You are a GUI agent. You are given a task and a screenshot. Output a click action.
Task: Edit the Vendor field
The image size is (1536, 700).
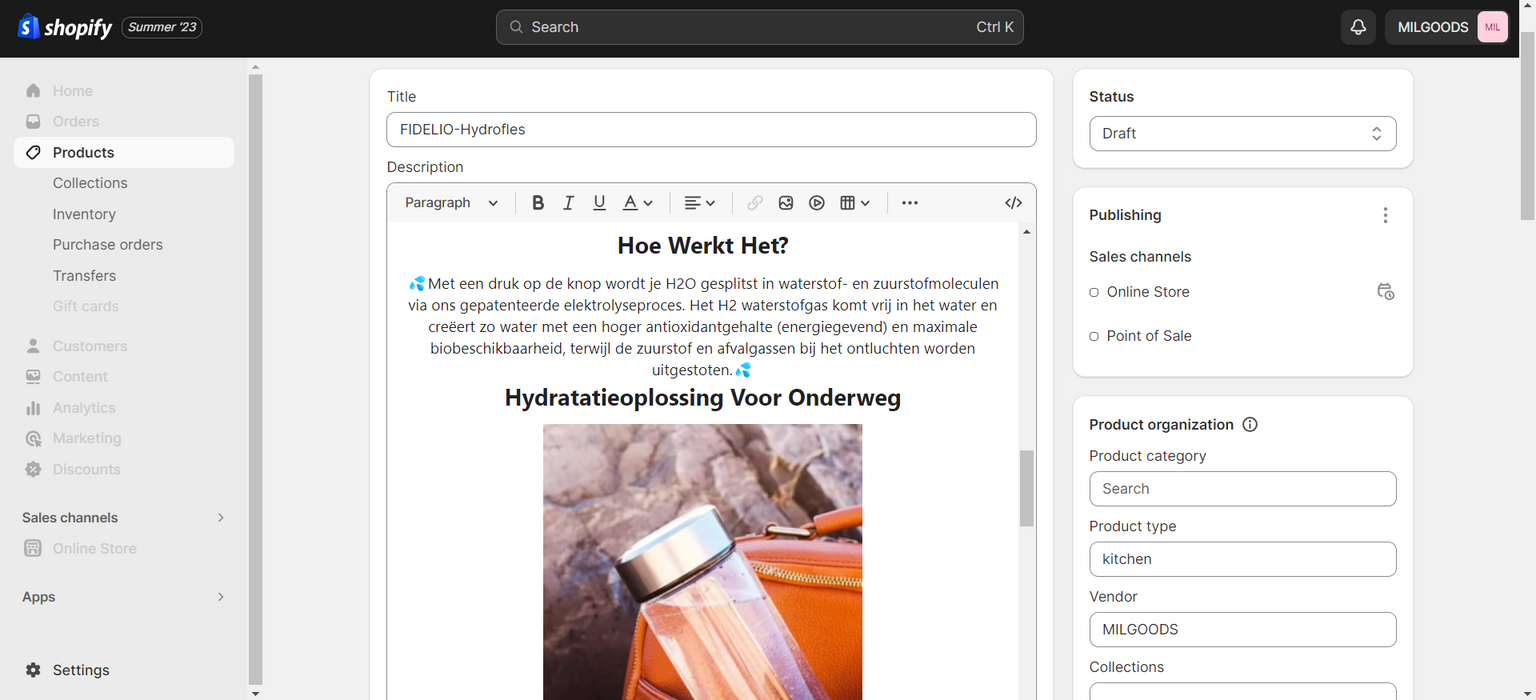coord(1243,630)
